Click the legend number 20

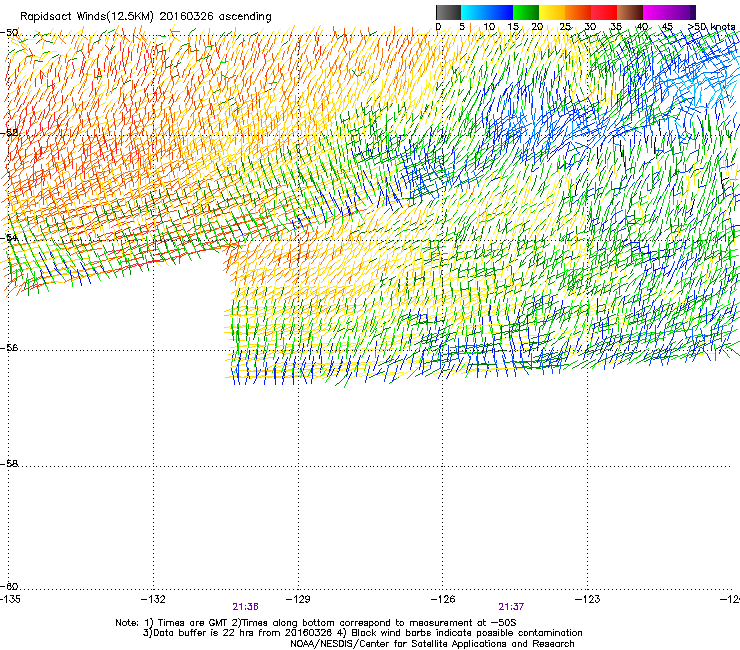[537, 27]
